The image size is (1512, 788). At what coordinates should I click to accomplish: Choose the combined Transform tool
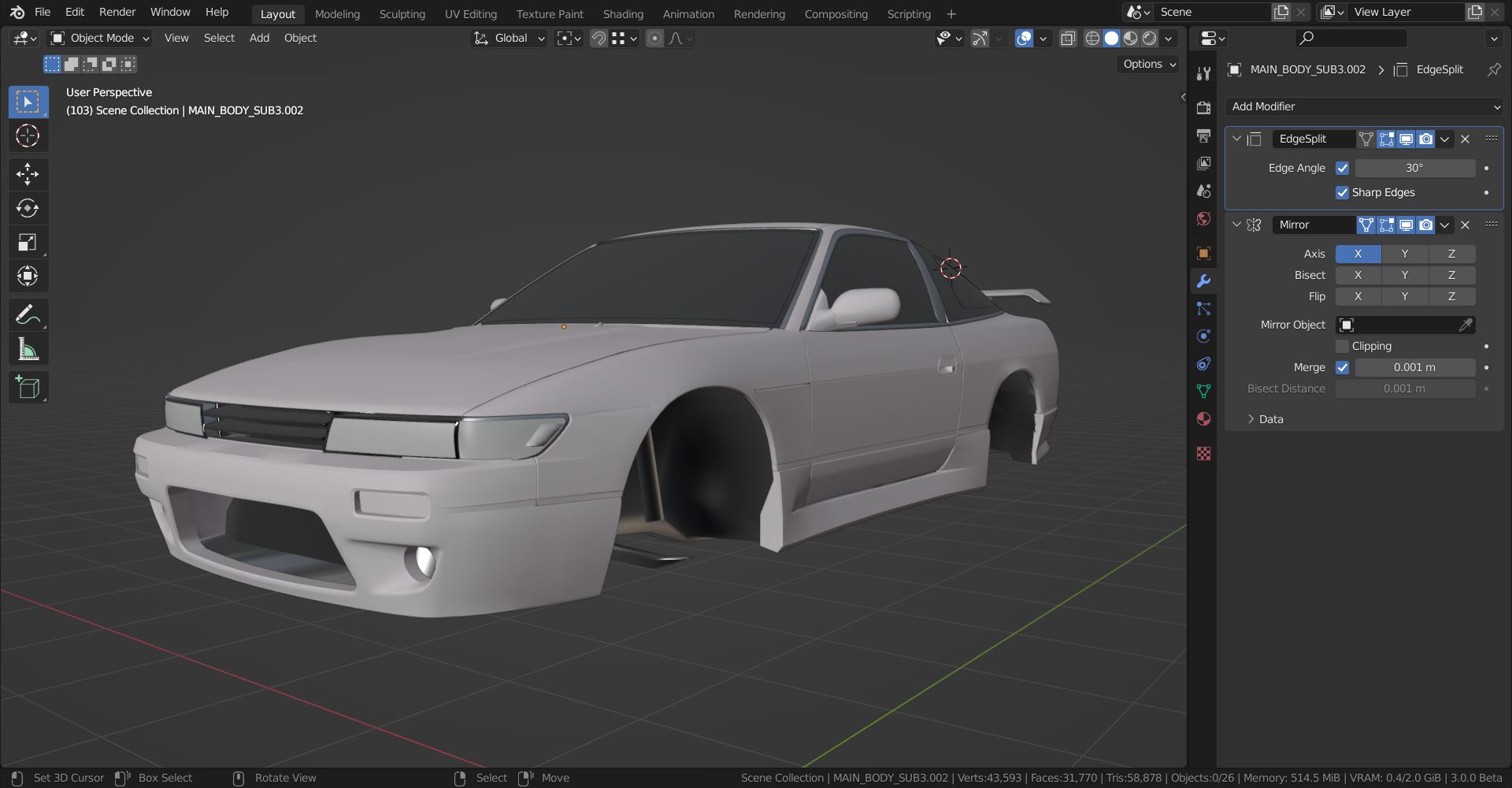coord(28,276)
